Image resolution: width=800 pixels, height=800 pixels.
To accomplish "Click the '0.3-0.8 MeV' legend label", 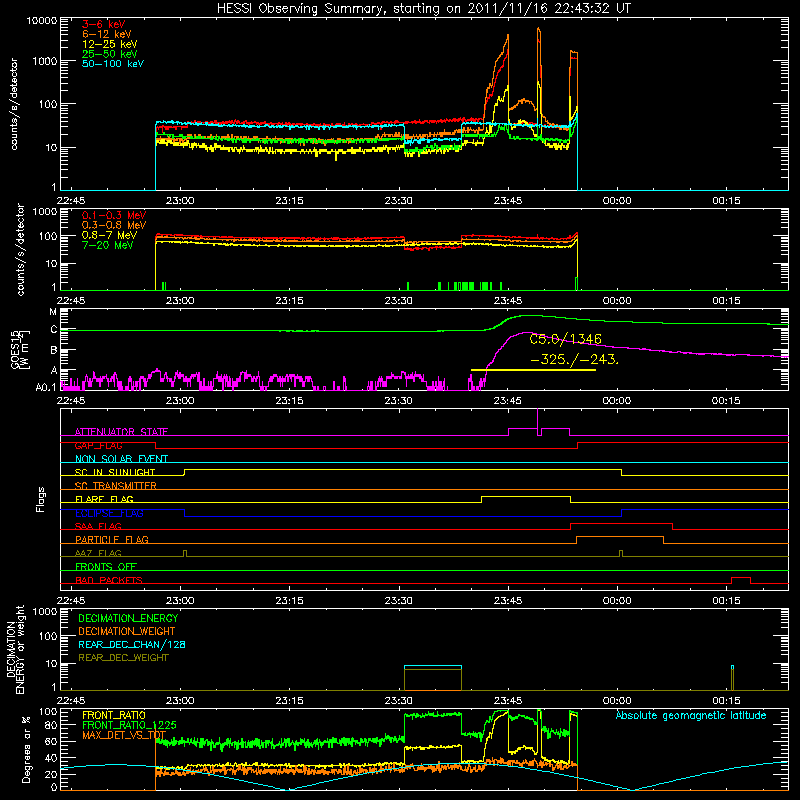I will pyautogui.click(x=113, y=225).
